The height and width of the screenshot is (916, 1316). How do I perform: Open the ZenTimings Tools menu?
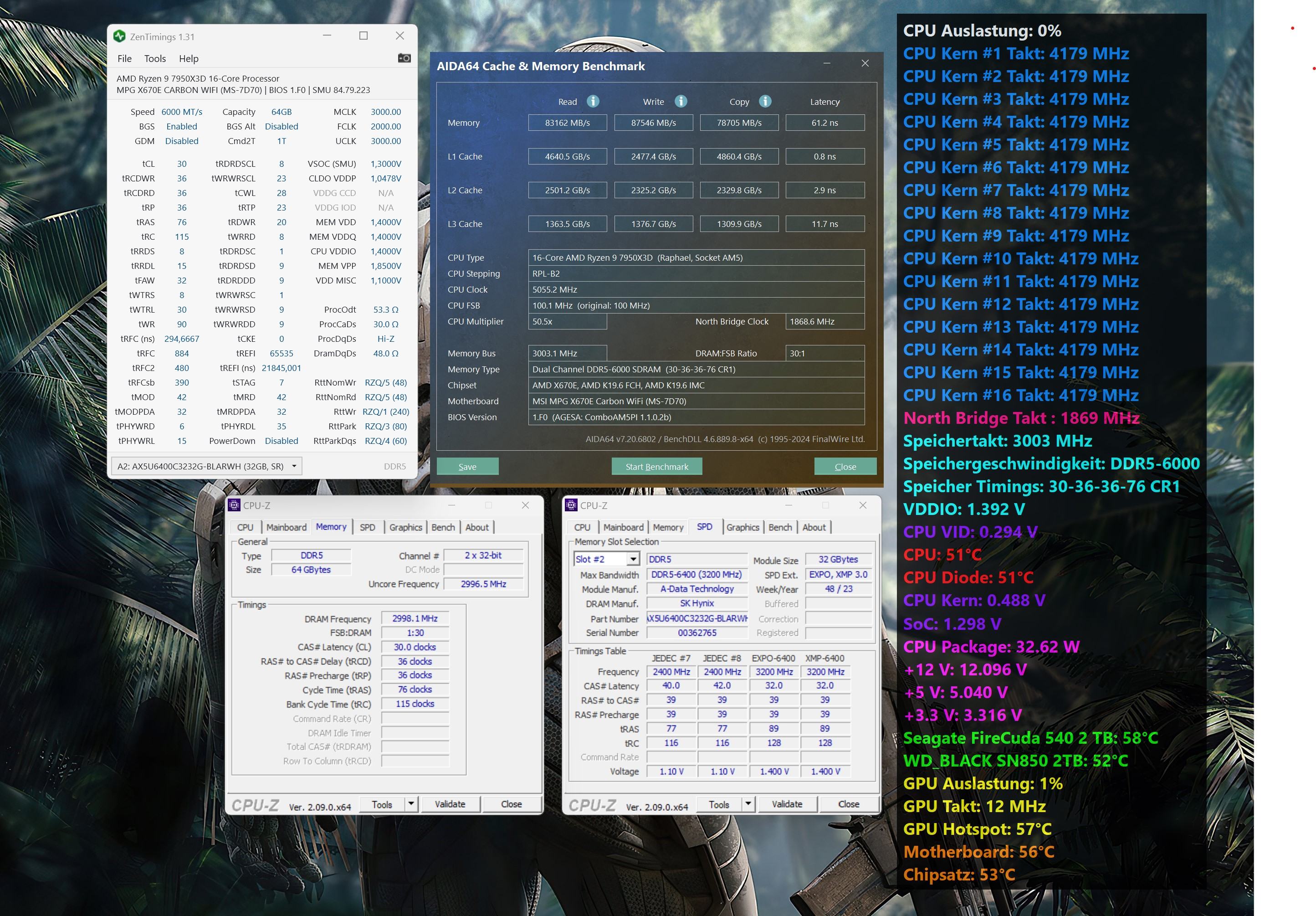point(155,58)
